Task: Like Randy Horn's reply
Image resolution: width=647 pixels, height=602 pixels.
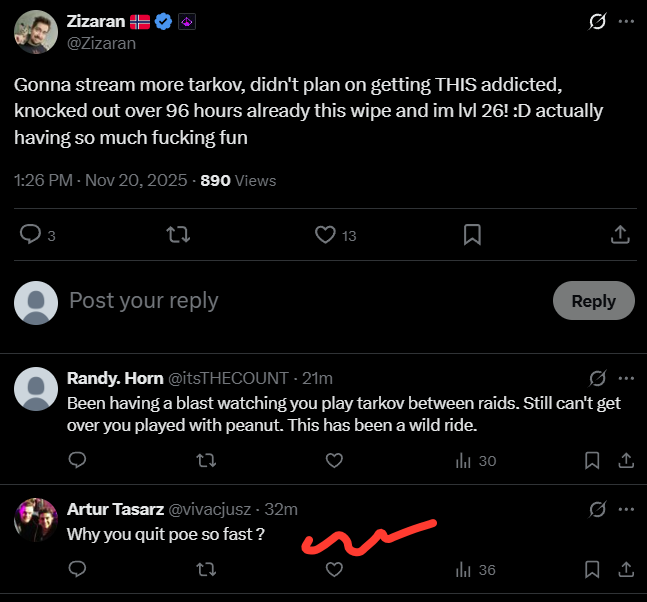Action: [x=335, y=461]
